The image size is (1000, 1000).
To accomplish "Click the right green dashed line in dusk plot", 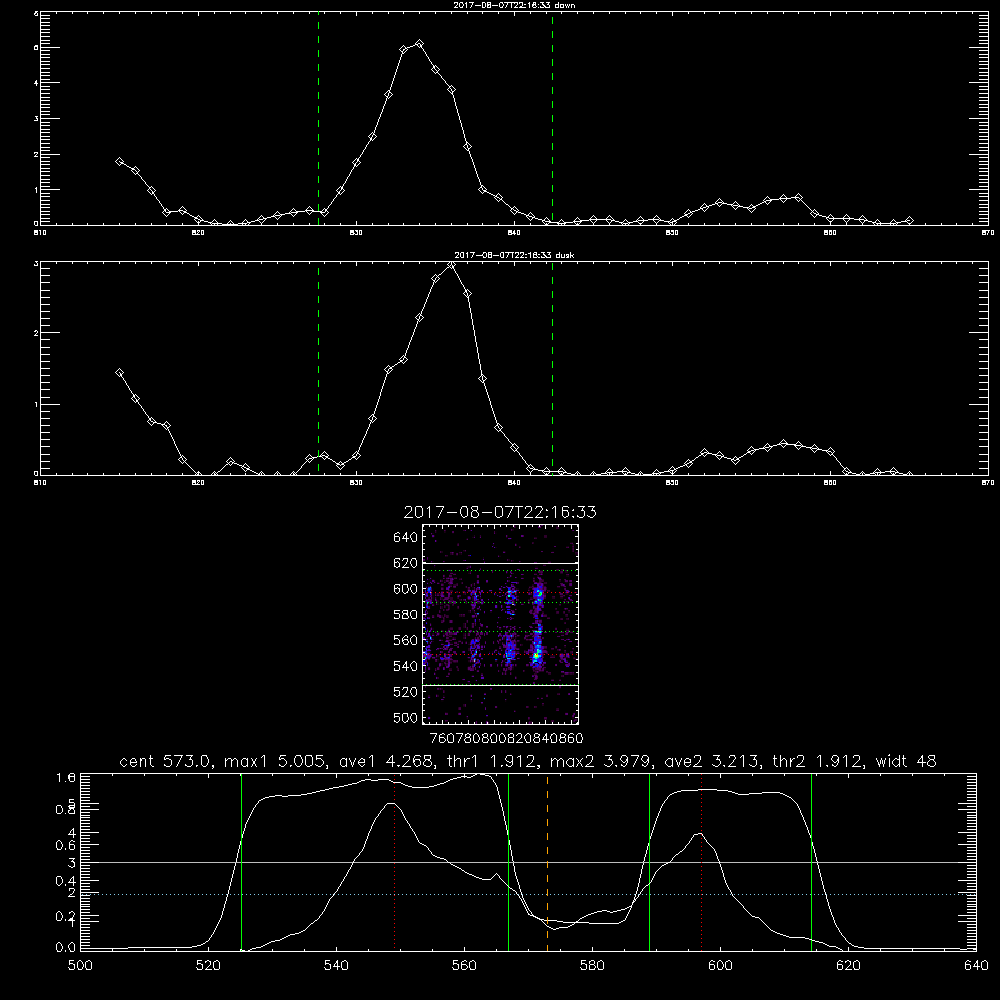I will pos(552,369).
